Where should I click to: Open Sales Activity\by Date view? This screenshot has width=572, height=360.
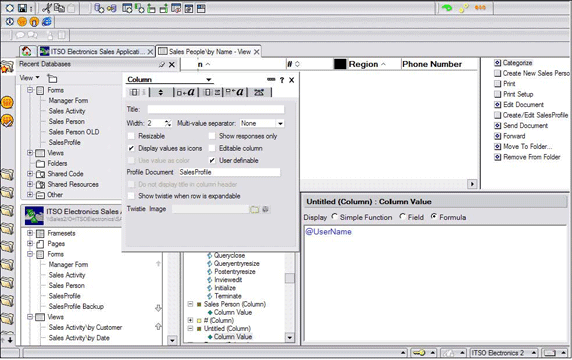(x=79, y=338)
